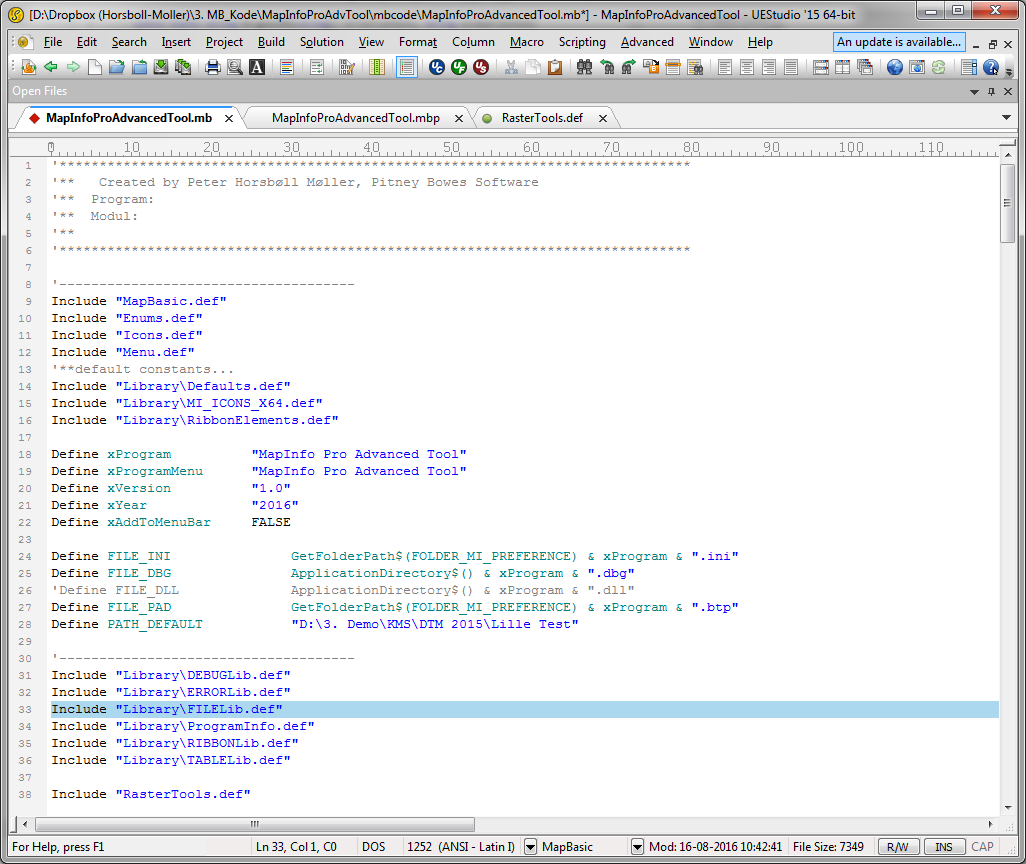Click the vertical scrollbar thumb
The image size is (1026, 864).
click(x=1007, y=203)
